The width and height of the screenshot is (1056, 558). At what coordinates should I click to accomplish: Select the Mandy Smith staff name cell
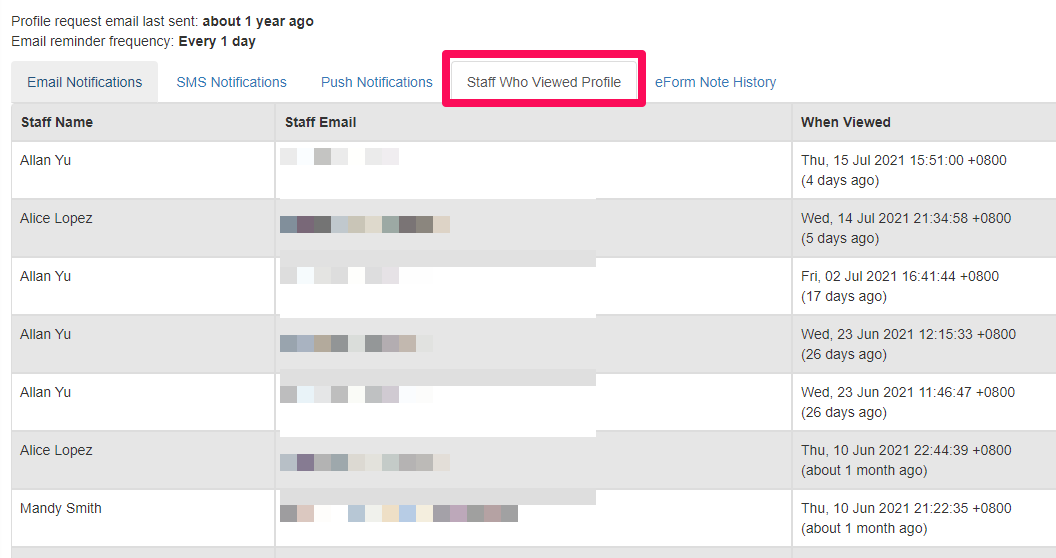[x=61, y=508]
